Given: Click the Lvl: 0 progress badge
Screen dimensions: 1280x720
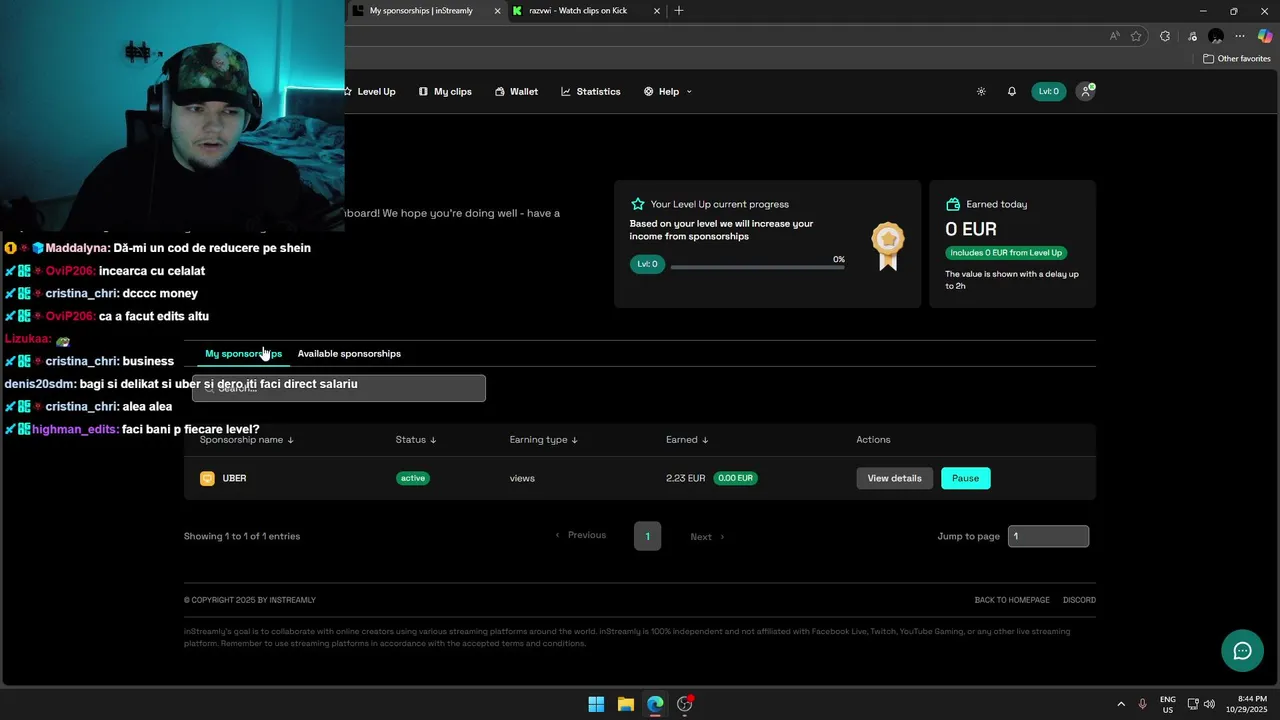Looking at the screenshot, I should [x=647, y=264].
